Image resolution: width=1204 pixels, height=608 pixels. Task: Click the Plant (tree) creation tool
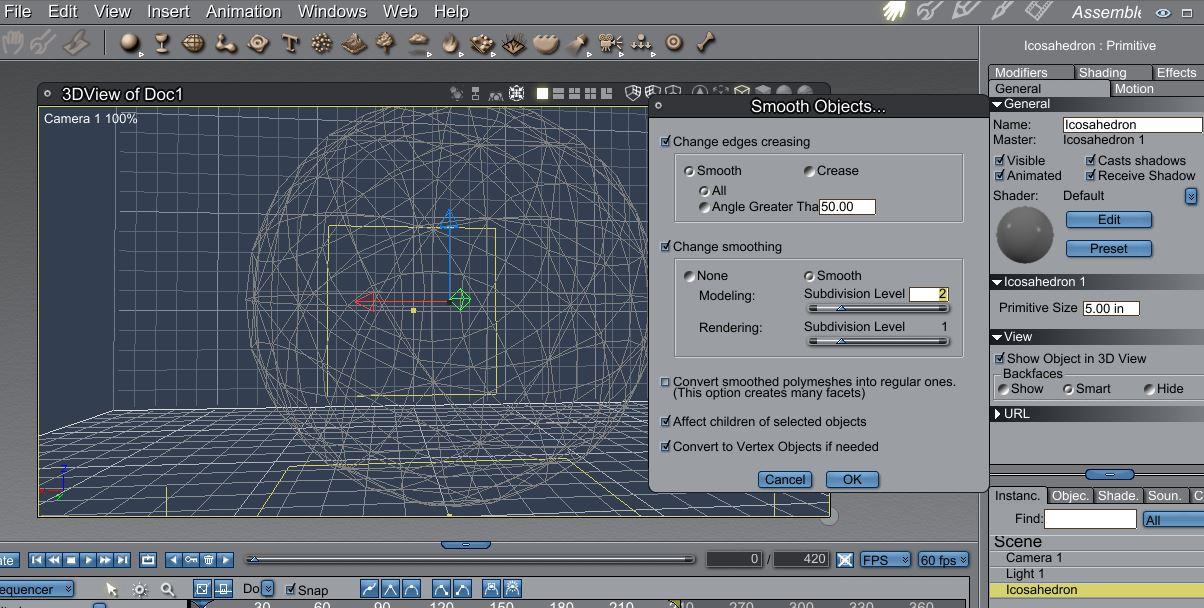(386, 43)
